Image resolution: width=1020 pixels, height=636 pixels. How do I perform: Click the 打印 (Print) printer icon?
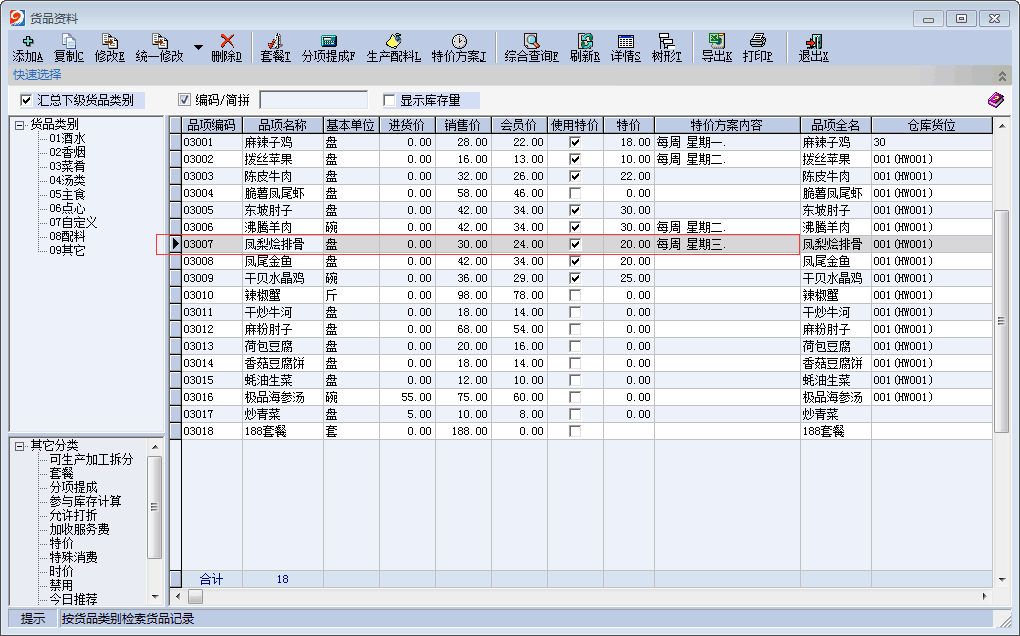(x=758, y=41)
